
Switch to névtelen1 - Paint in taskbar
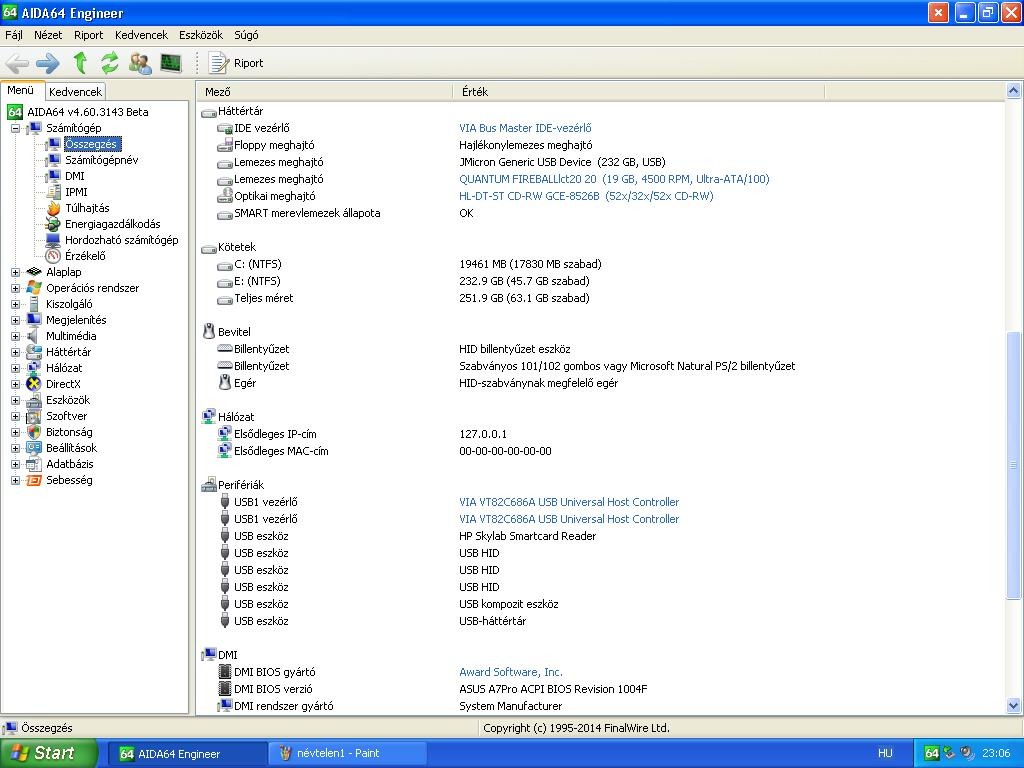point(347,753)
